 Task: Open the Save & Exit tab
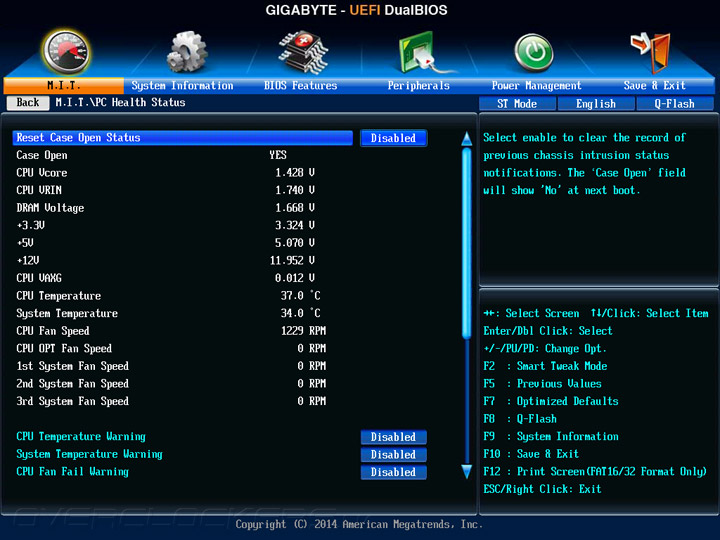click(654, 85)
